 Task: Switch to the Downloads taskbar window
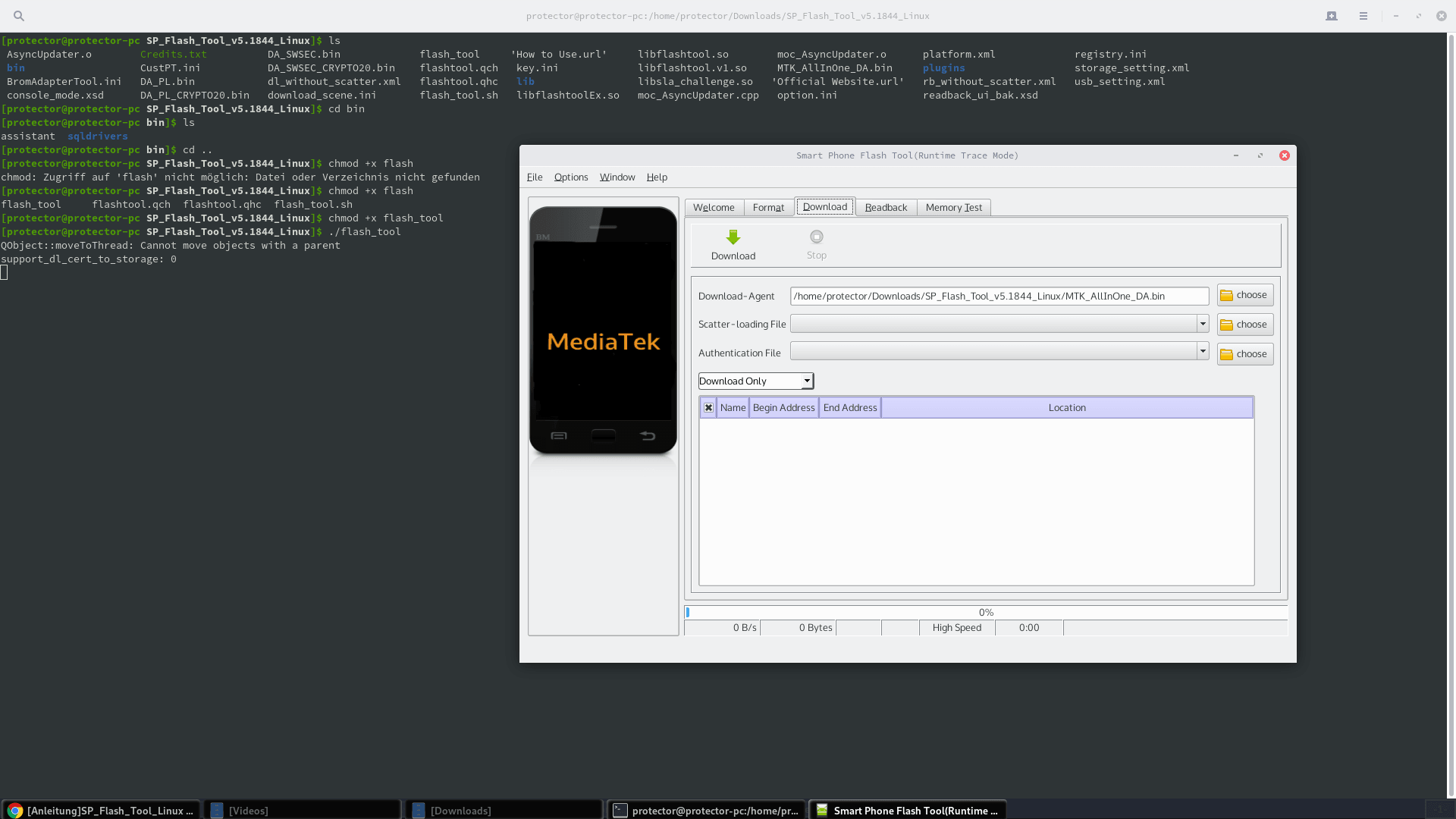[504, 810]
